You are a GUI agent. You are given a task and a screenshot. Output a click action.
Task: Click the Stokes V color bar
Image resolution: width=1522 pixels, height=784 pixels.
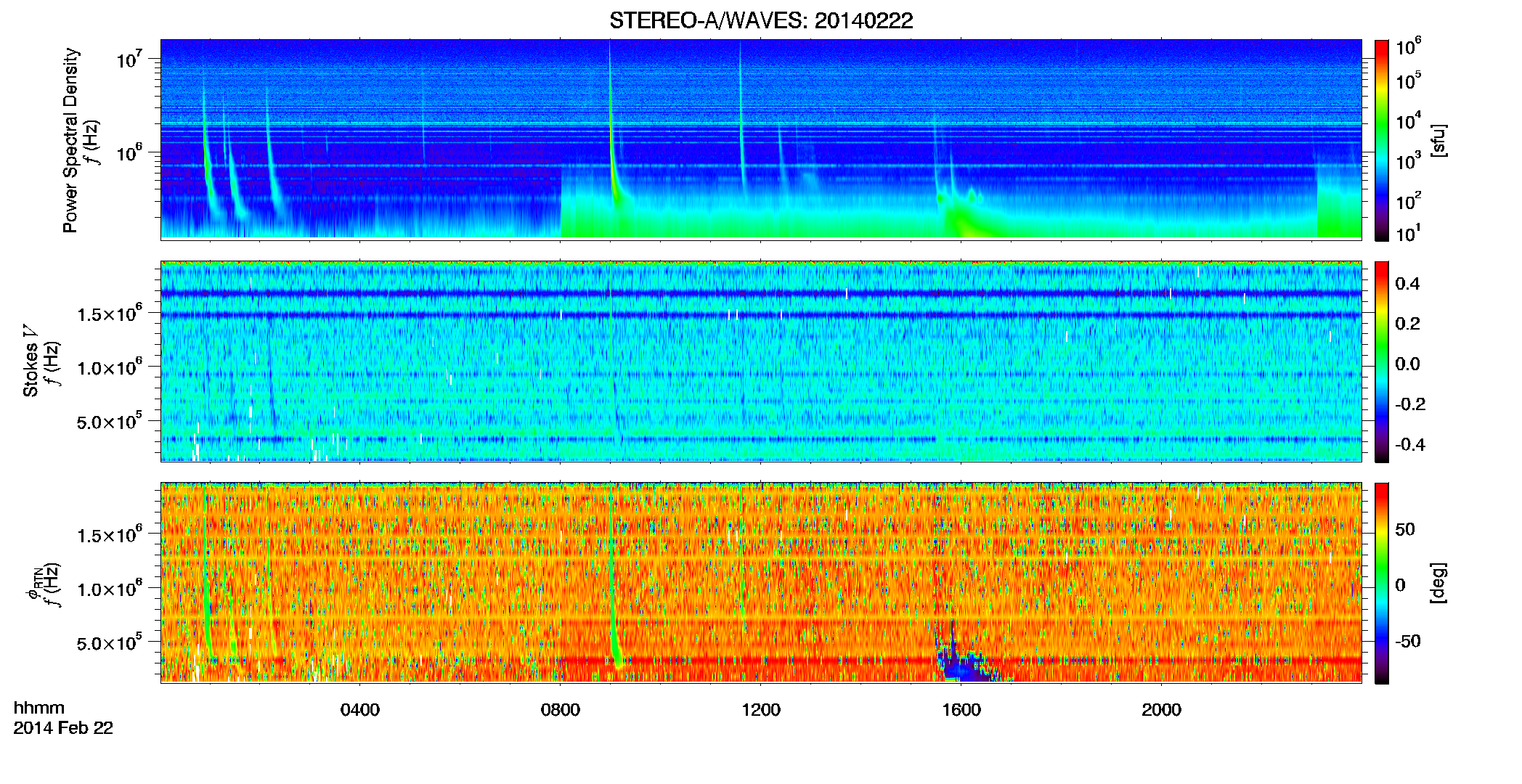pos(1382,362)
